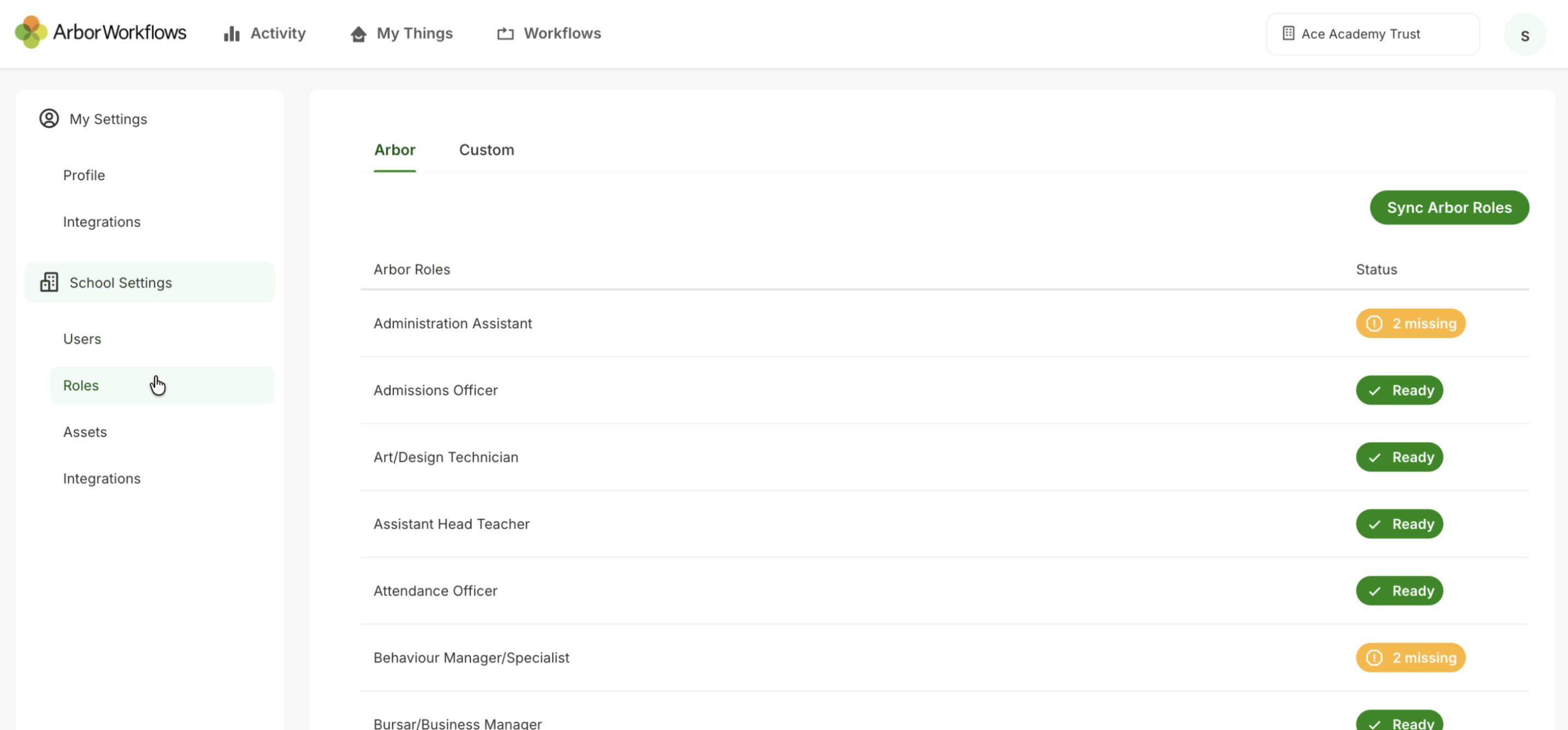This screenshot has height=730, width=1568.
Task: Click the Workflows folder icon
Action: [x=505, y=33]
